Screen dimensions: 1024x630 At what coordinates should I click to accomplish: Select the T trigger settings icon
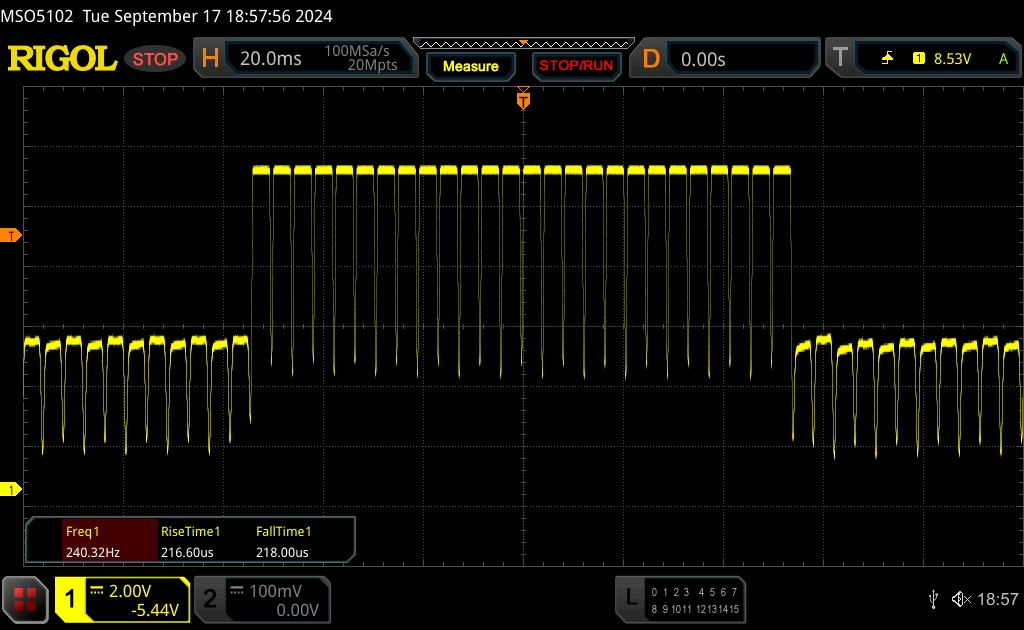[x=840, y=59]
